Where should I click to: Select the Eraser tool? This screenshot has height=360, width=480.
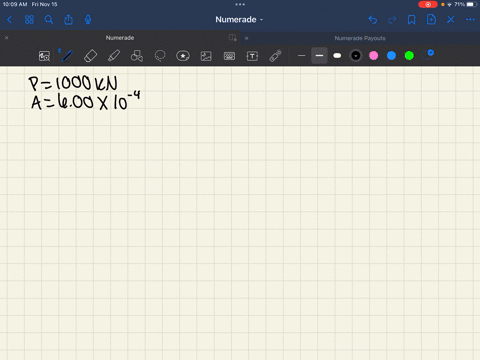point(90,56)
